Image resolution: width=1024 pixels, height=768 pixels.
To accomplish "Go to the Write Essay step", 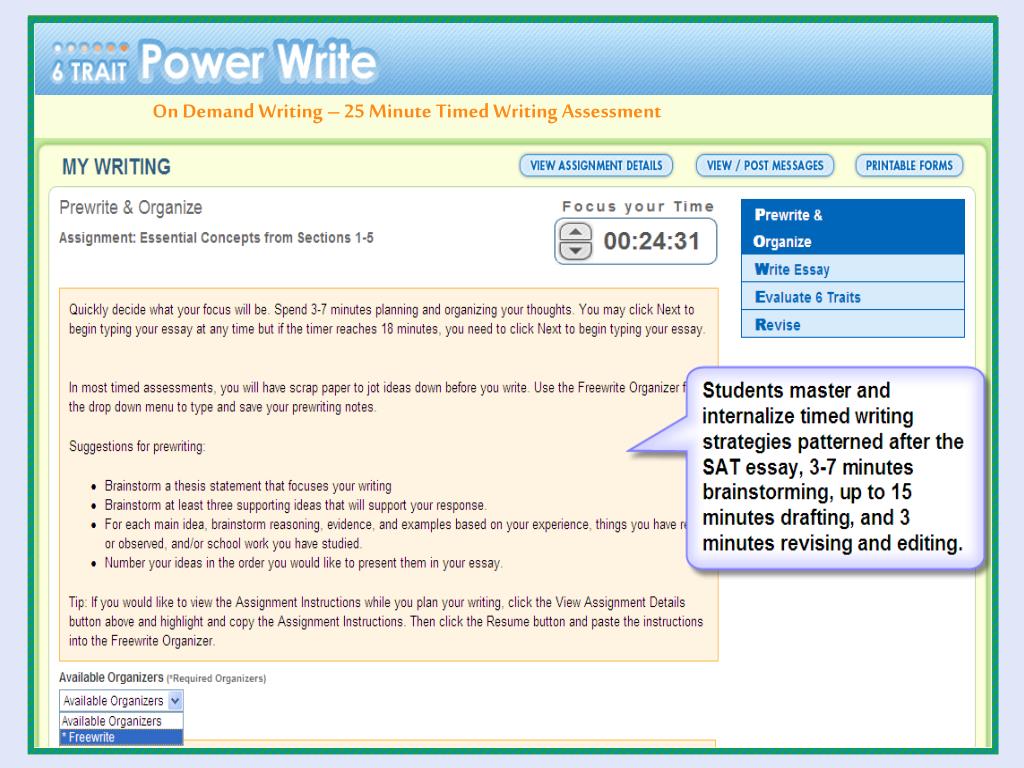I will click(x=853, y=269).
